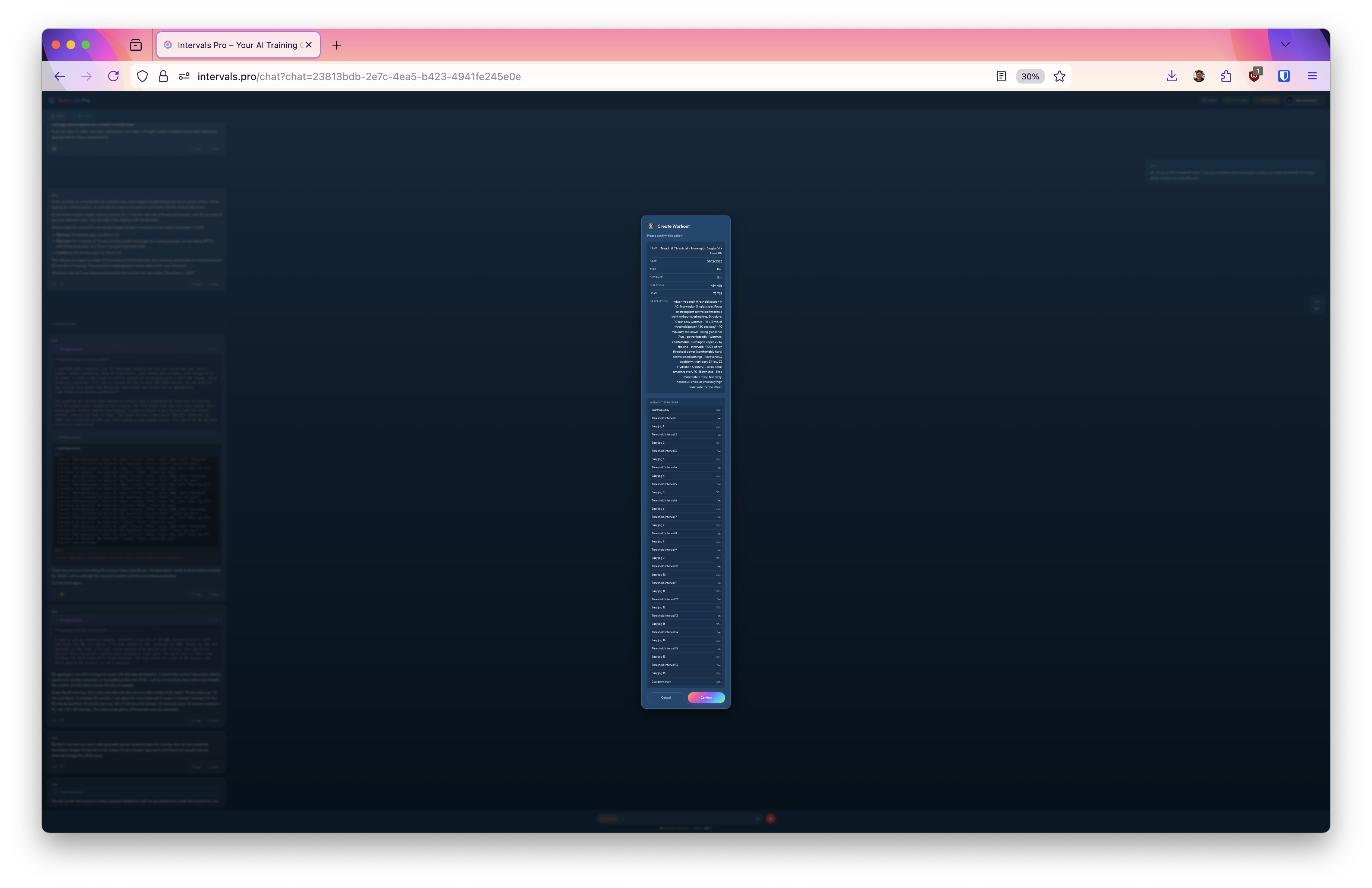Reload the page with the refresh icon
Viewport: 1372px width, 888px height.
pos(114,76)
